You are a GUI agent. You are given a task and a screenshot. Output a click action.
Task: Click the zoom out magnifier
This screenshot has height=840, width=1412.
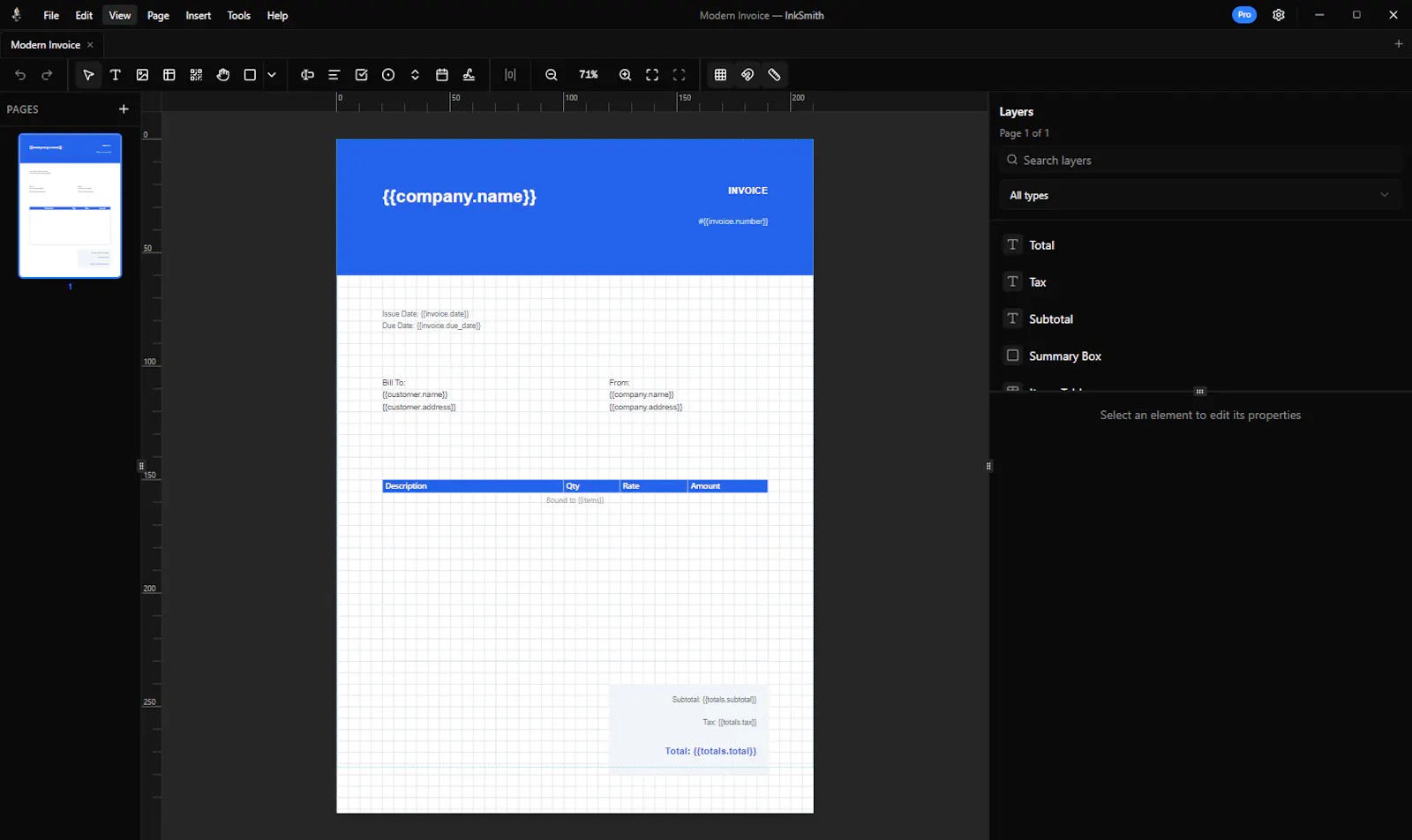click(x=552, y=75)
